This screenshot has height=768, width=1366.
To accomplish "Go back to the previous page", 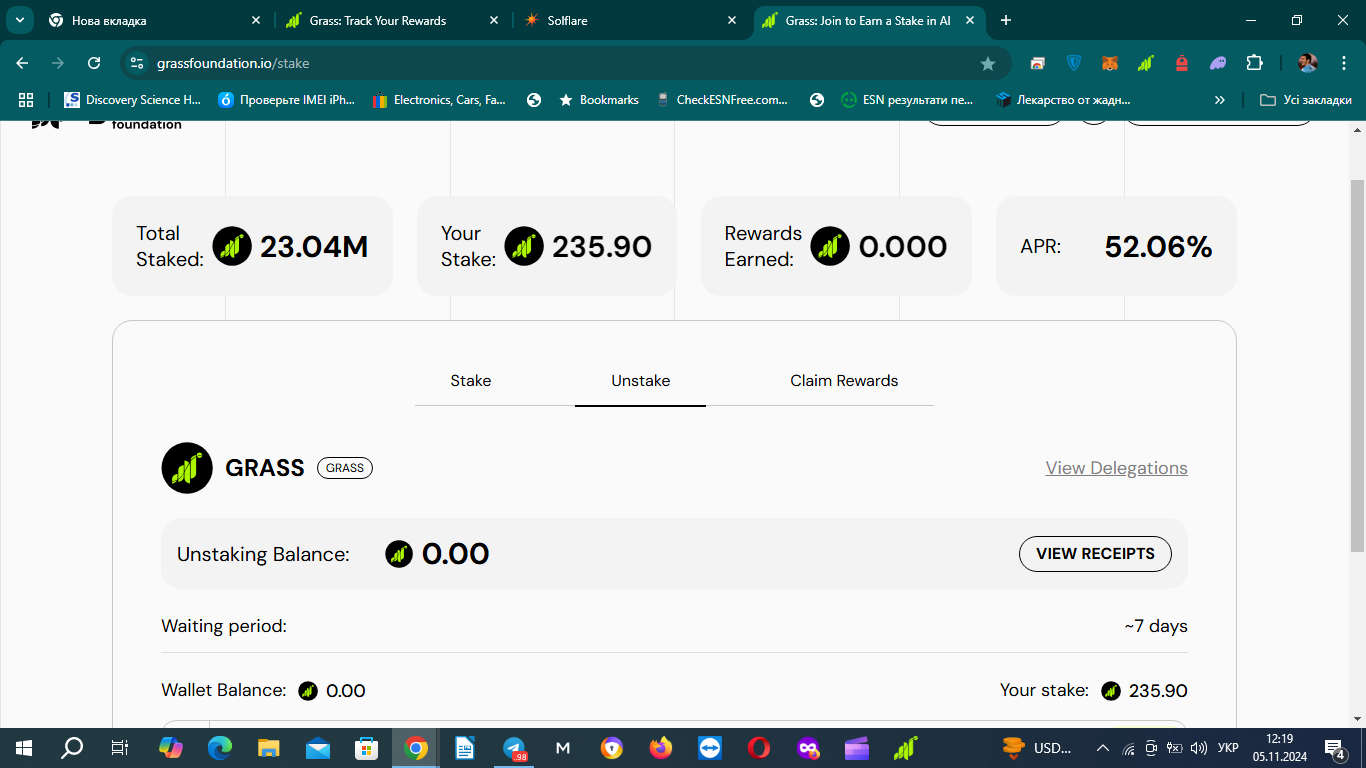I will click(22, 63).
